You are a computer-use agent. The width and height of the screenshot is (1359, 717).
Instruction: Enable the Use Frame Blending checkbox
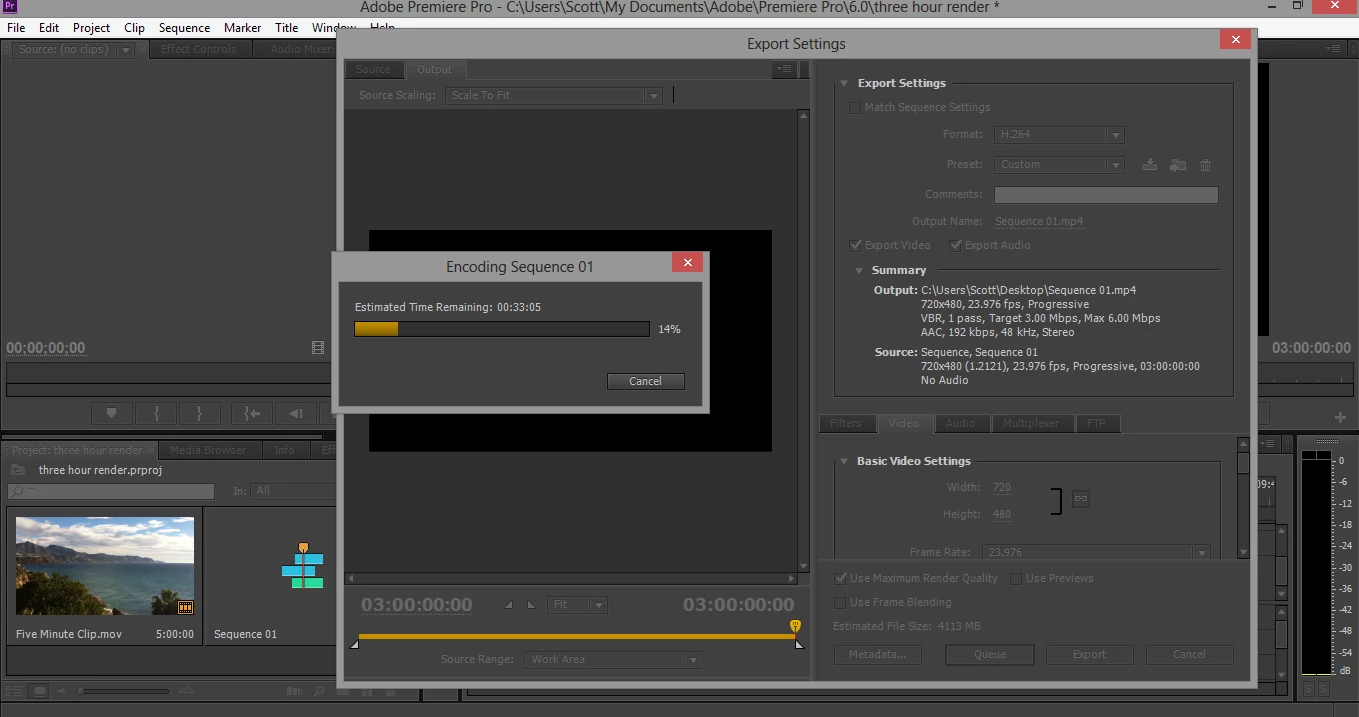pyautogui.click(x=840, y=602)
